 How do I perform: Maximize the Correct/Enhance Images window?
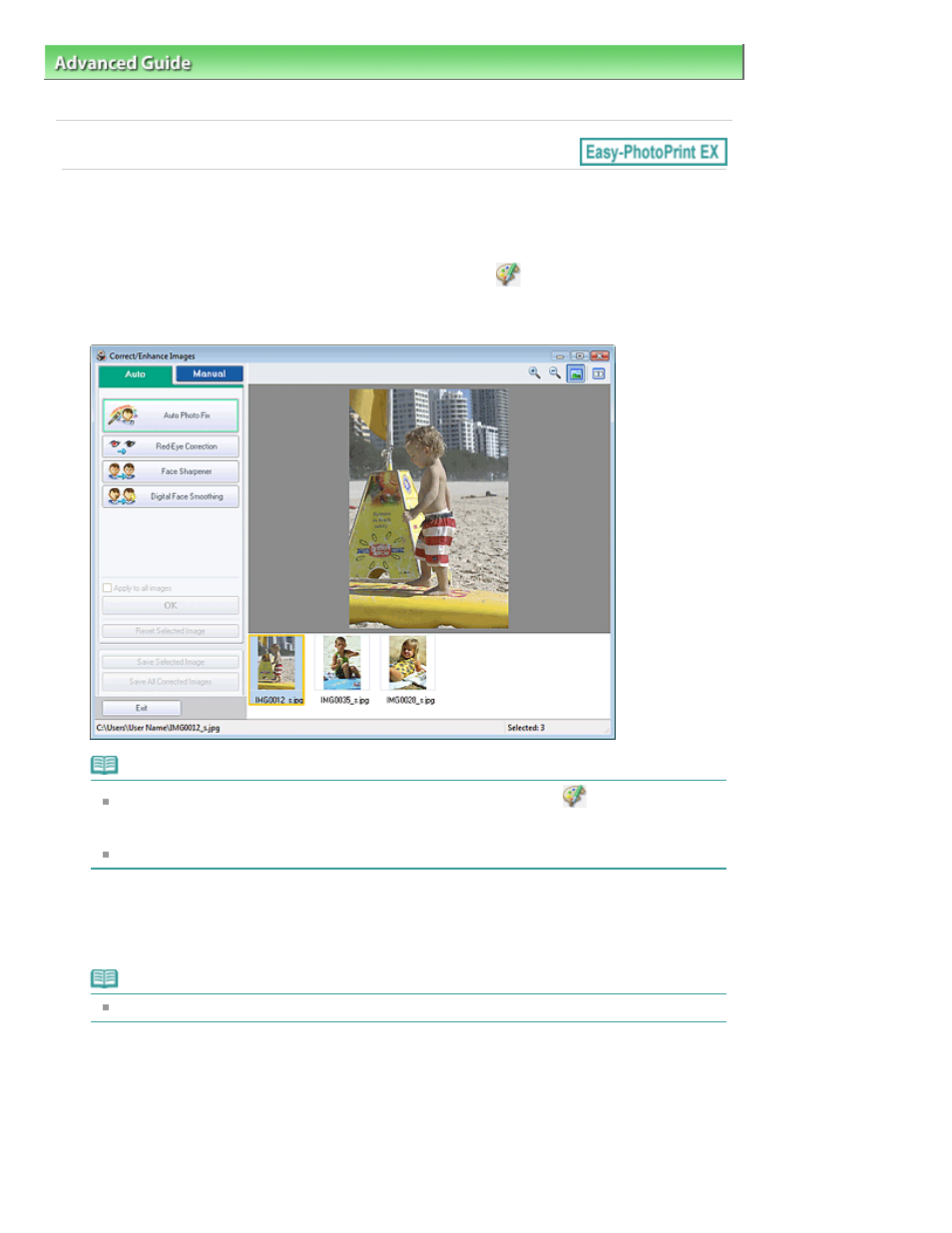pyautogui.click(x=579, y=355)
